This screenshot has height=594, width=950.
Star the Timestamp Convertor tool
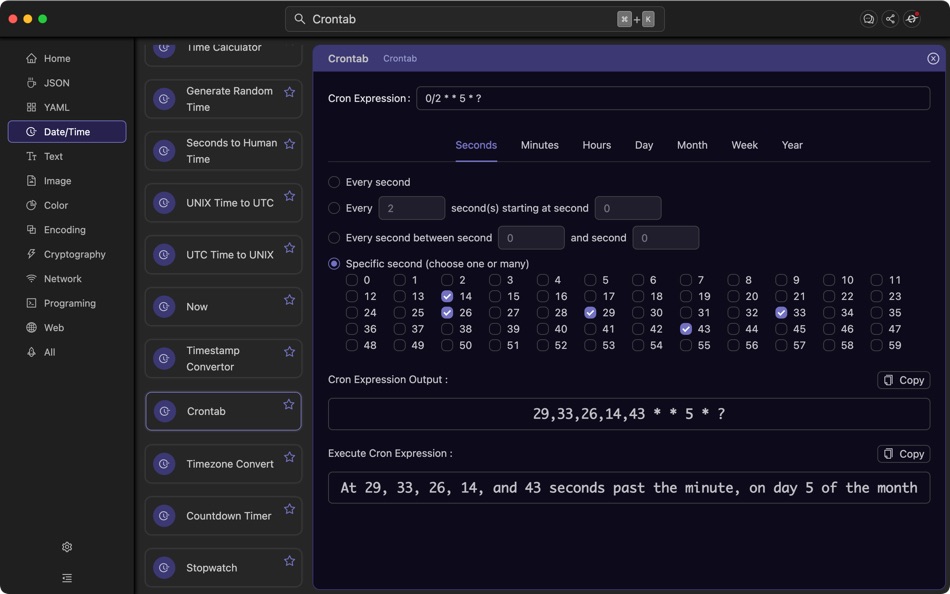290,352
